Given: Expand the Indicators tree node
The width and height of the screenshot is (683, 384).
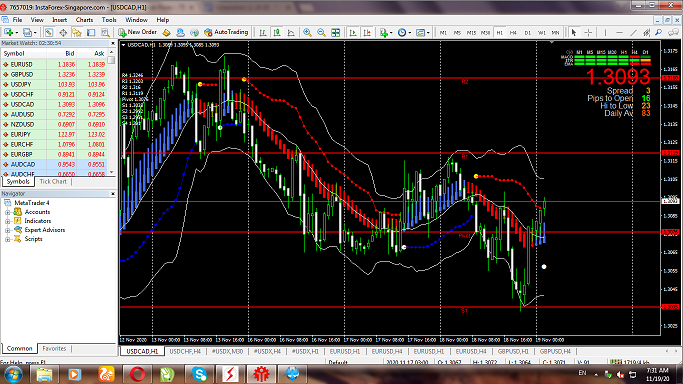Looking at the screenshot, I should [7, 221].
